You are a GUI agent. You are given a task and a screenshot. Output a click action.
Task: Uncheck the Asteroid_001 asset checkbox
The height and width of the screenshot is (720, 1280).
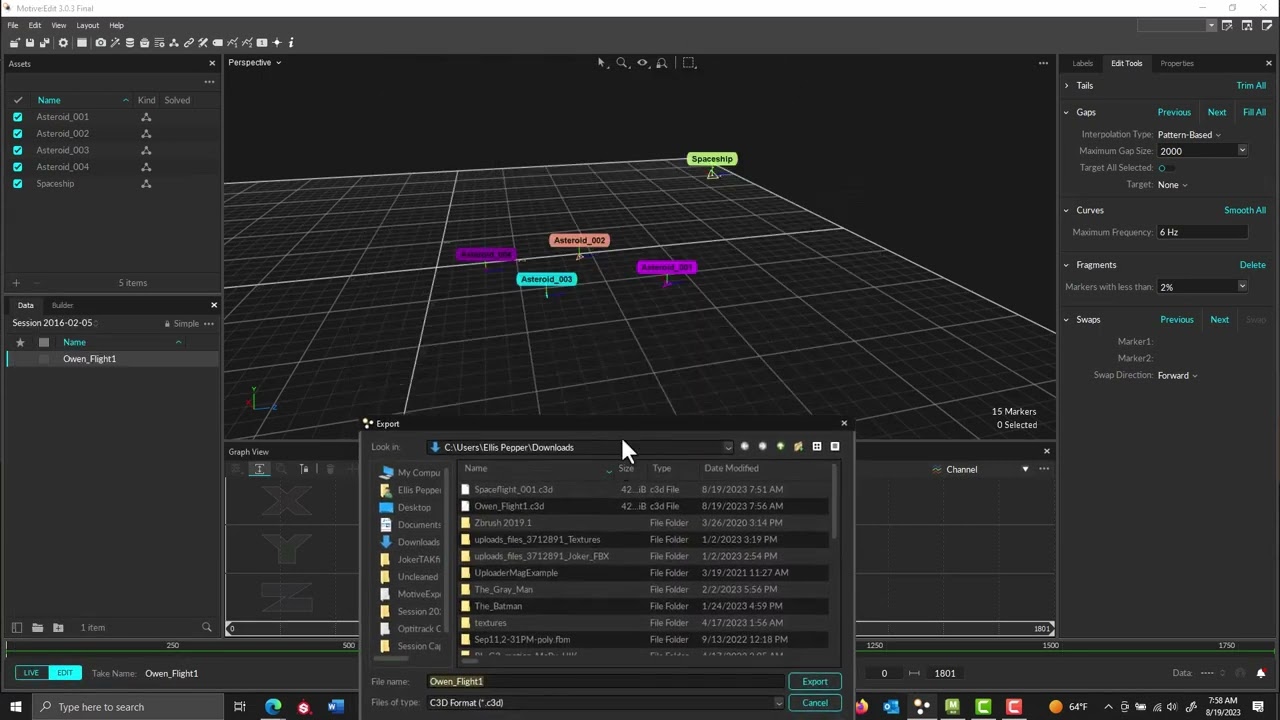(x=17, y=117)
